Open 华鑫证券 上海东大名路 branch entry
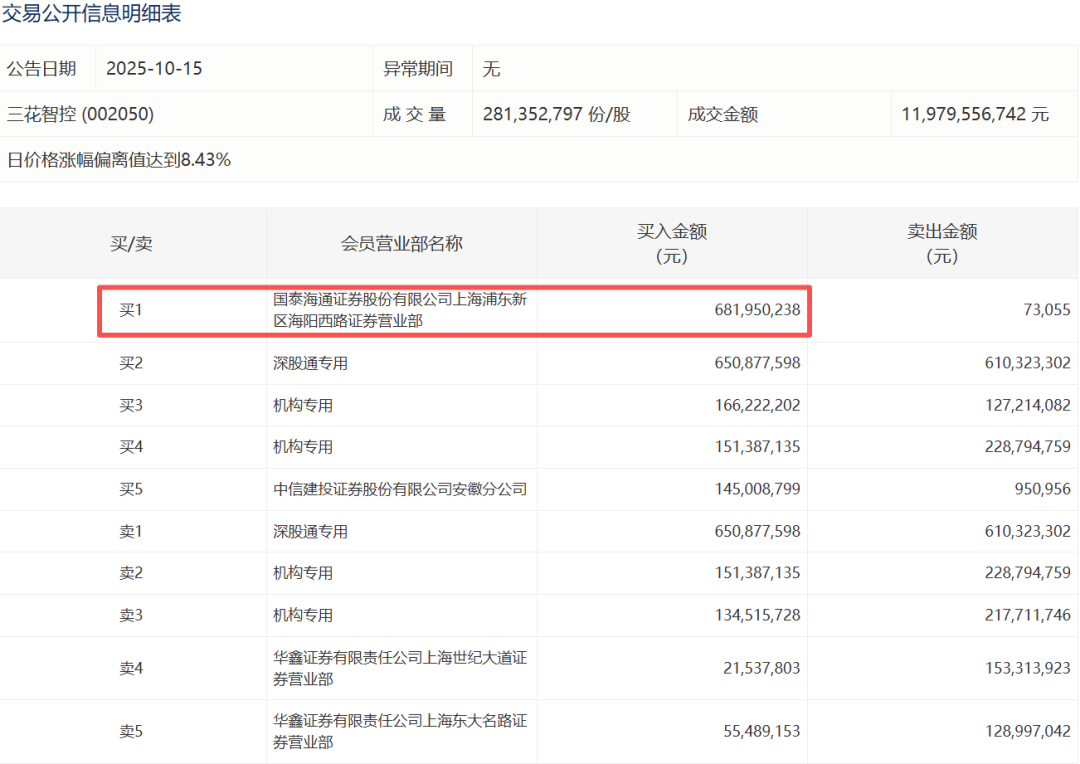The height and width of the screenshot is (764, 1080). tap(400, 731)
